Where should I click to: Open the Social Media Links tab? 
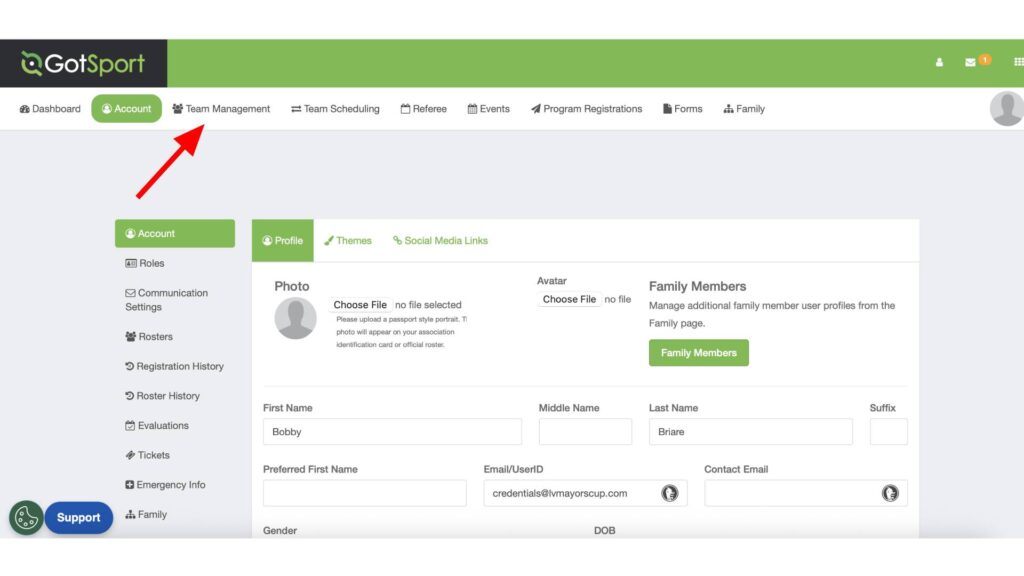pos(440,241)
